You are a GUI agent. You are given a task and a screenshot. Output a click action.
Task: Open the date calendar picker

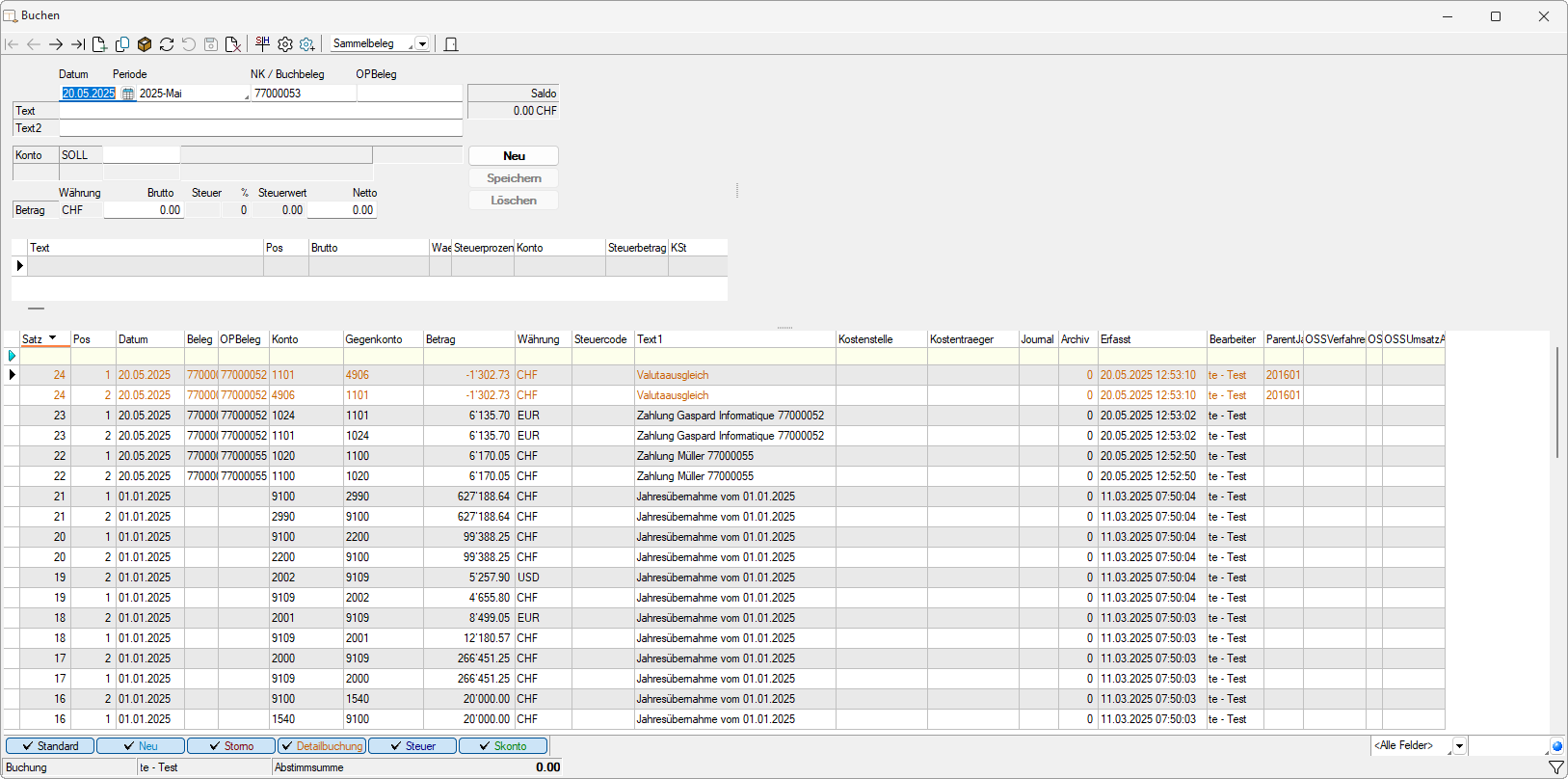[127, 94]
